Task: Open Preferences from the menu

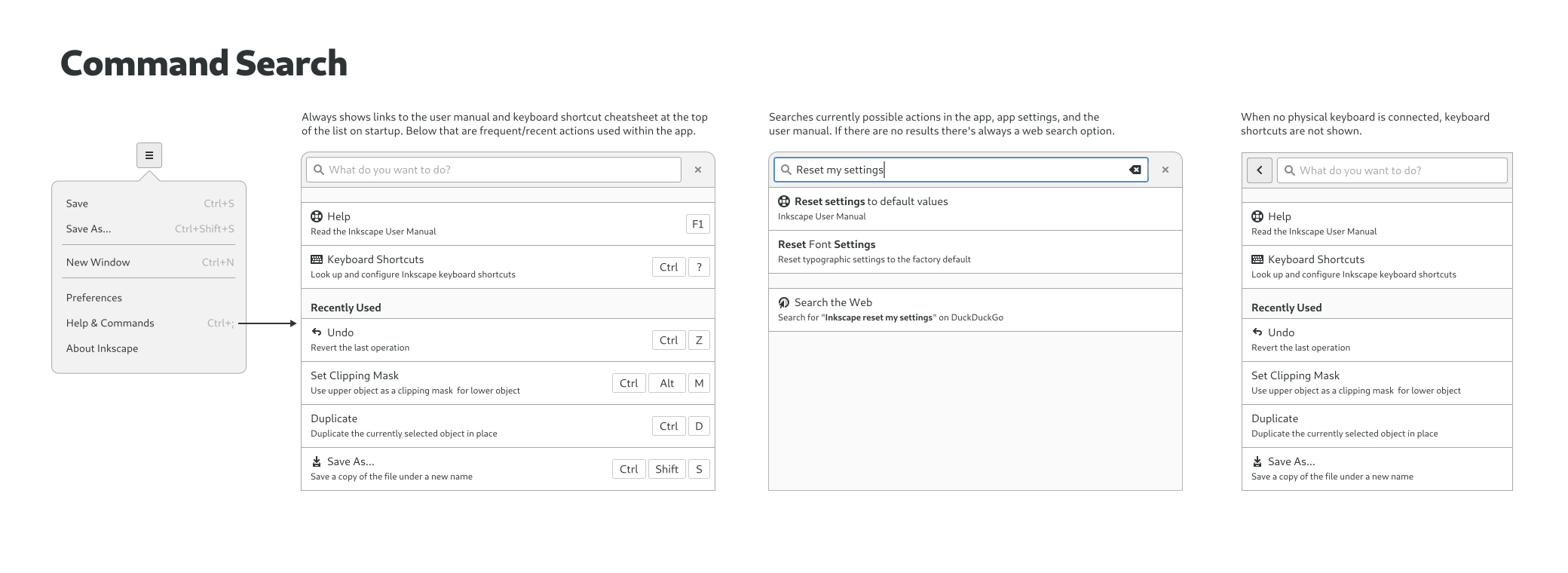Action: point(94,298)
